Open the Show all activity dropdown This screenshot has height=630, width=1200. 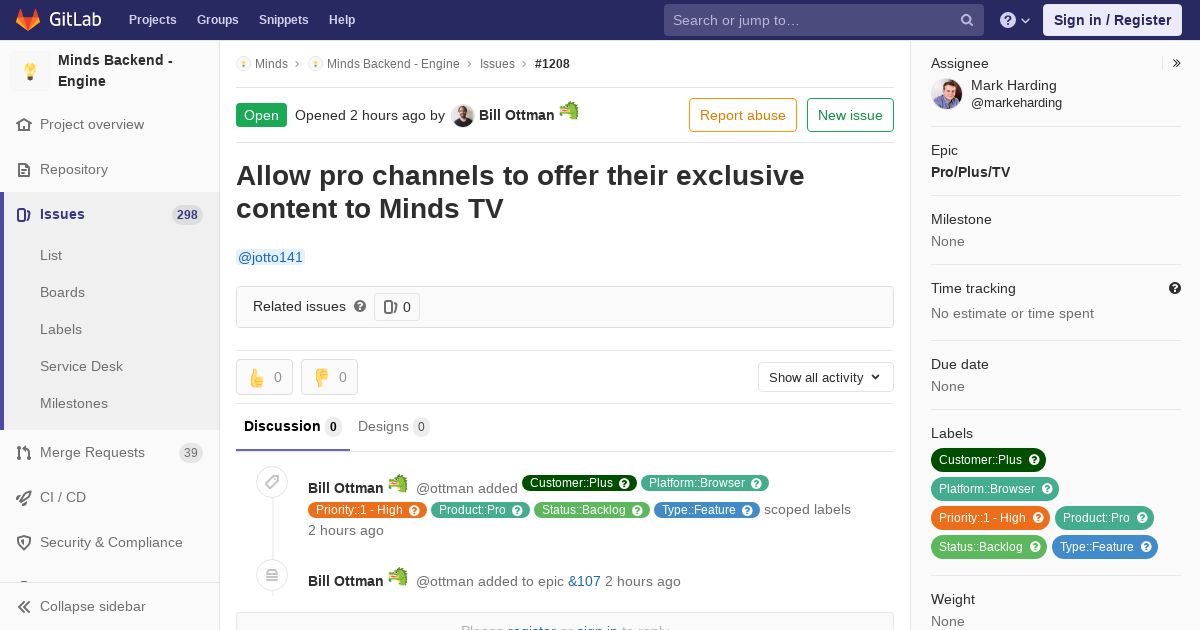[825, 377]
